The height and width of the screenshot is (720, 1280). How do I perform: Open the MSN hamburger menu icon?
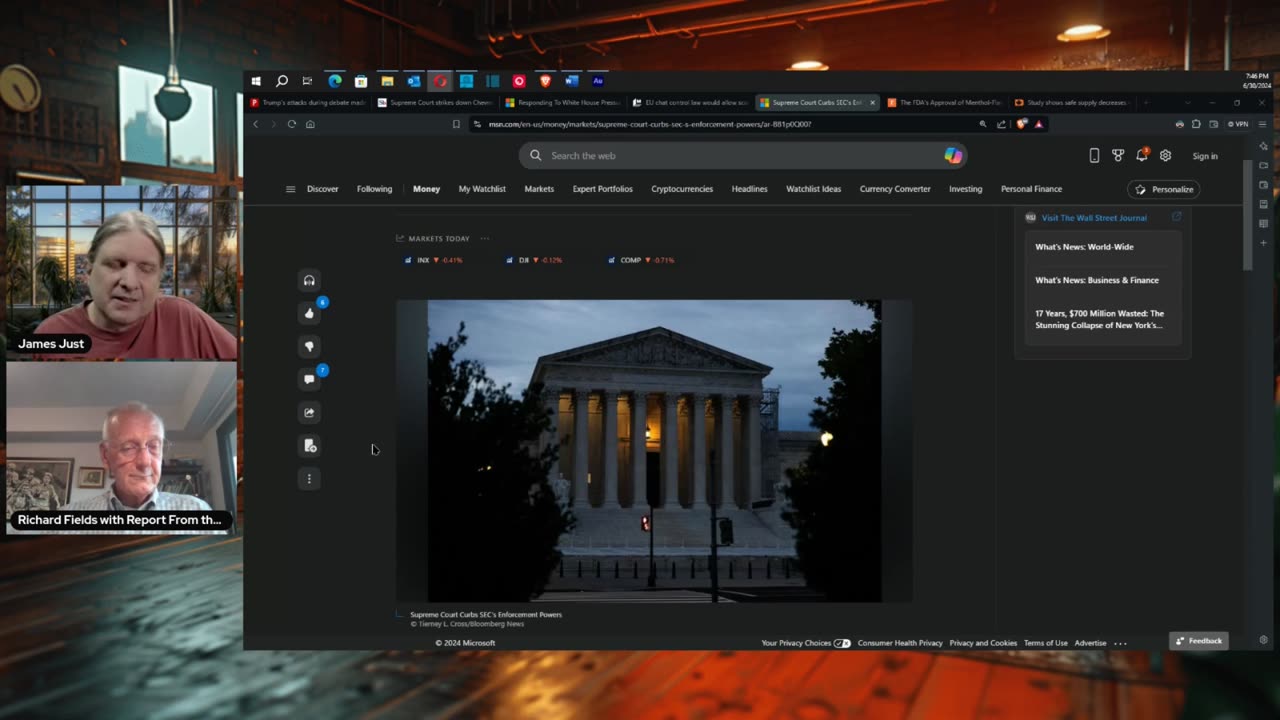pyautogui.click(x=291, y=189)
